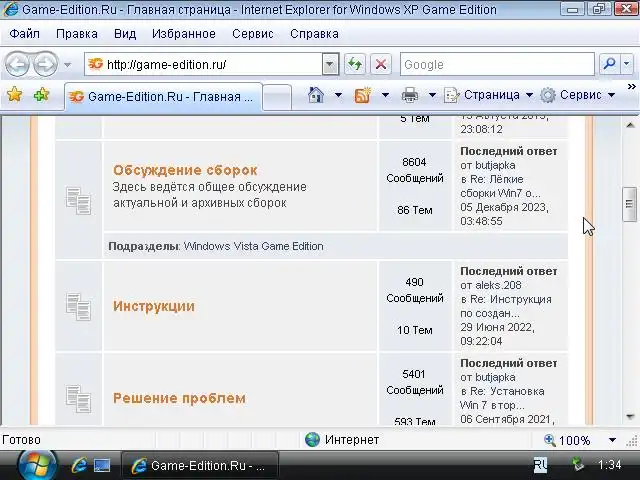Viewport: 640px width, 480px height.
Task: Select the 490 Сообщений count text
Action: tap(415, 290)
